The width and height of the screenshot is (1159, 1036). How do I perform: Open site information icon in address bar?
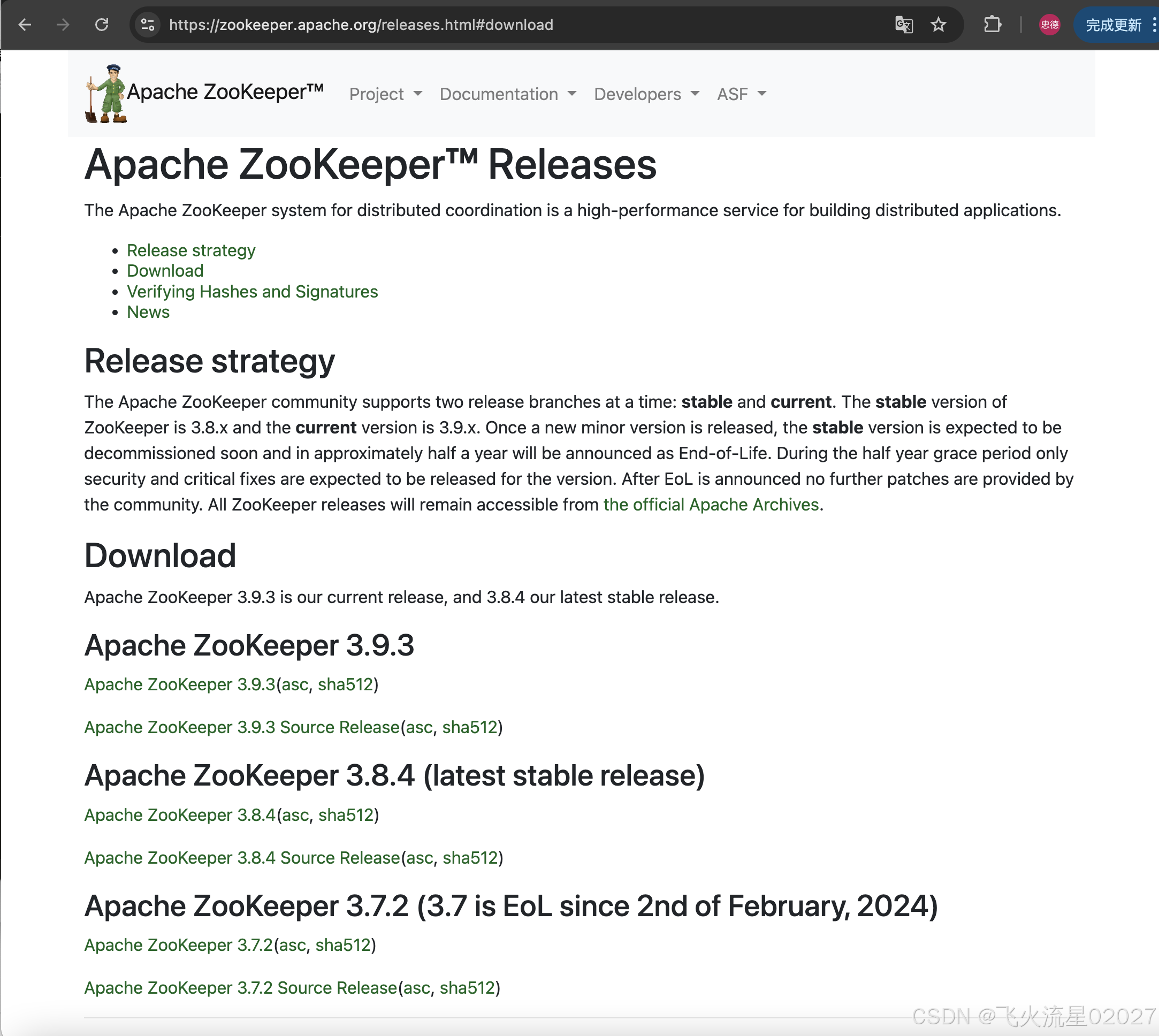148,25
